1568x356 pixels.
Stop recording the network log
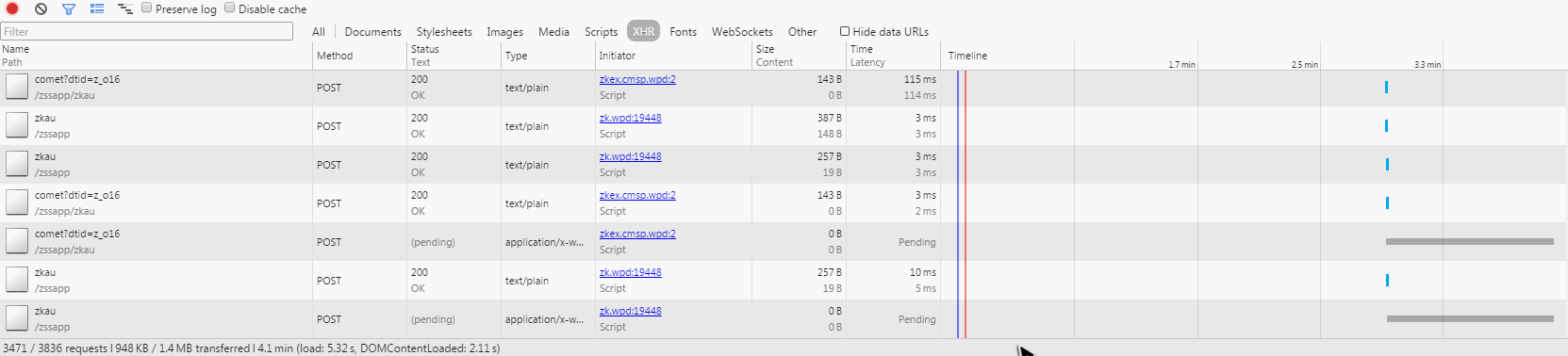point(12,8)
